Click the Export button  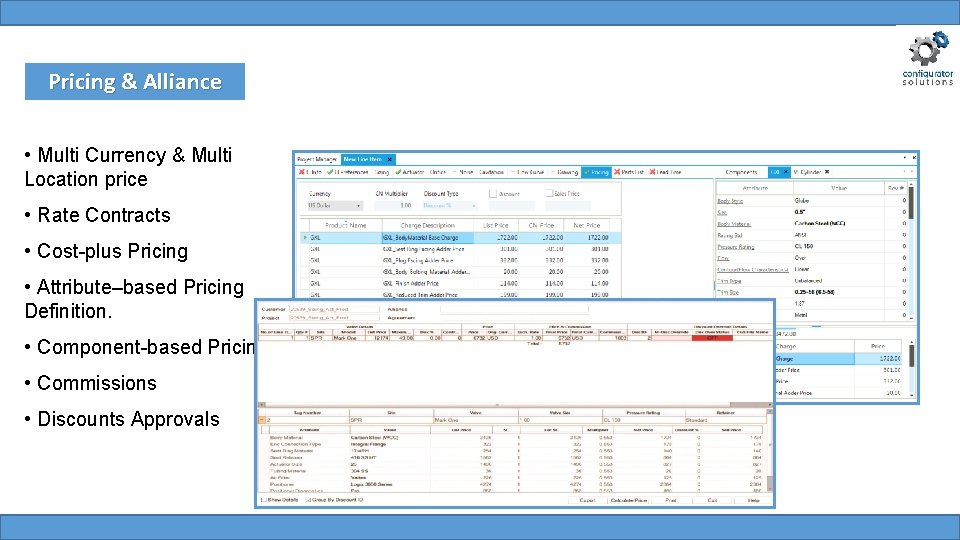pyautogui.click(x=587, y=500)
